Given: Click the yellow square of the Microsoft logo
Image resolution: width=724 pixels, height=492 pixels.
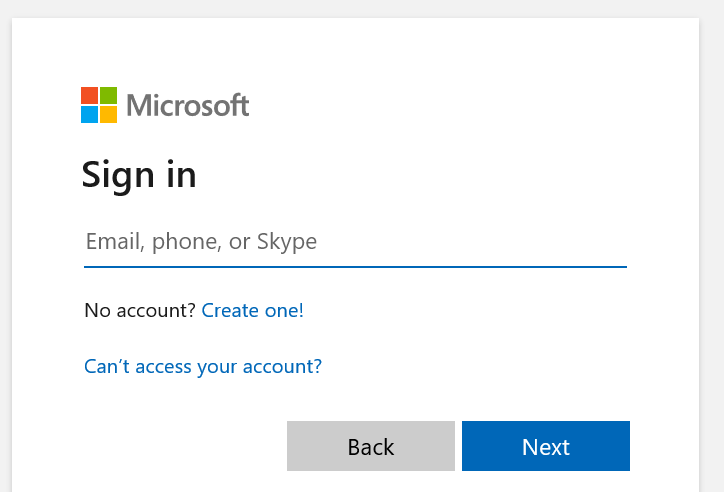Looking at the screenshot, I should coord(108,114).
